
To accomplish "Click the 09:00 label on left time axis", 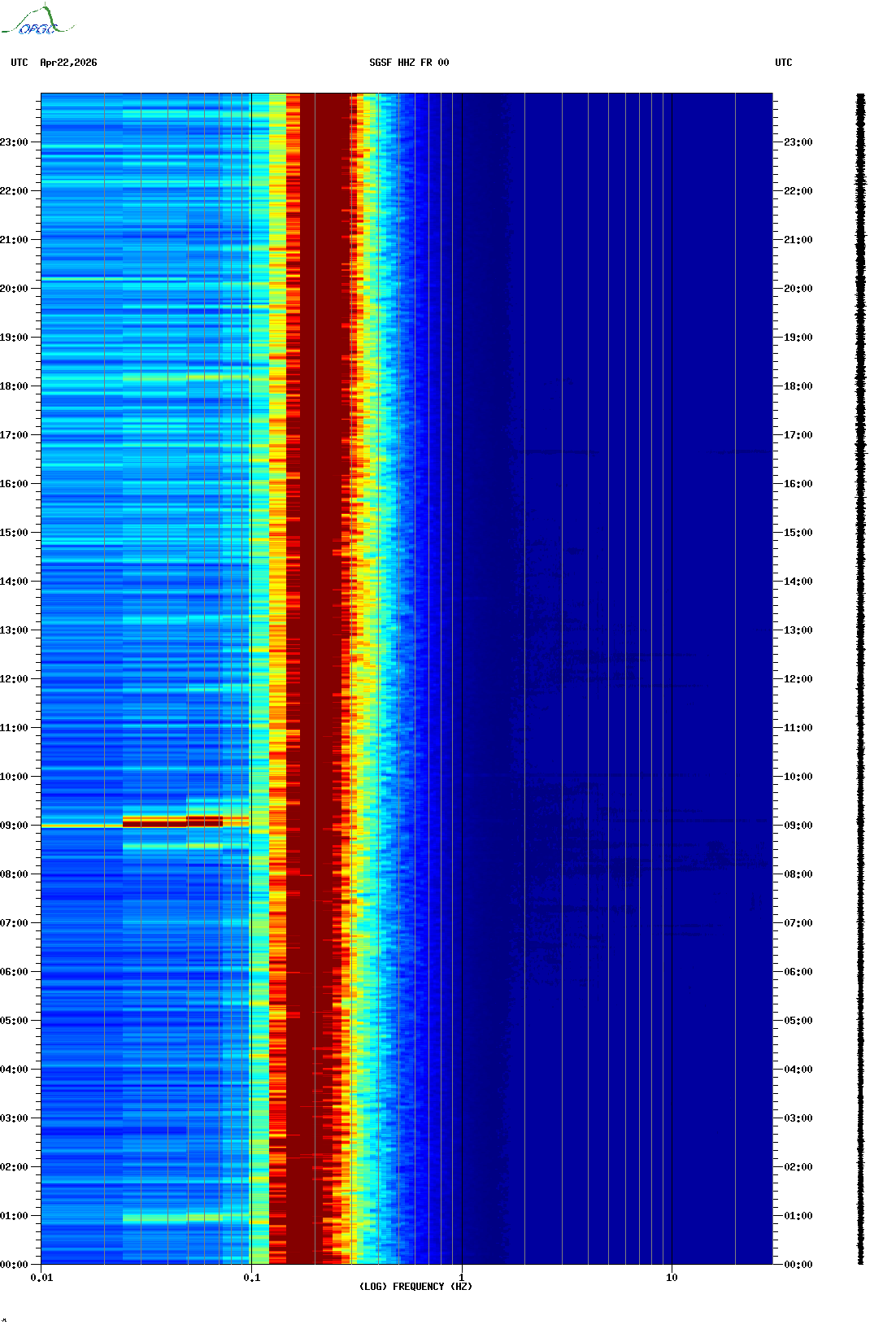I will [x=15, y=826].
